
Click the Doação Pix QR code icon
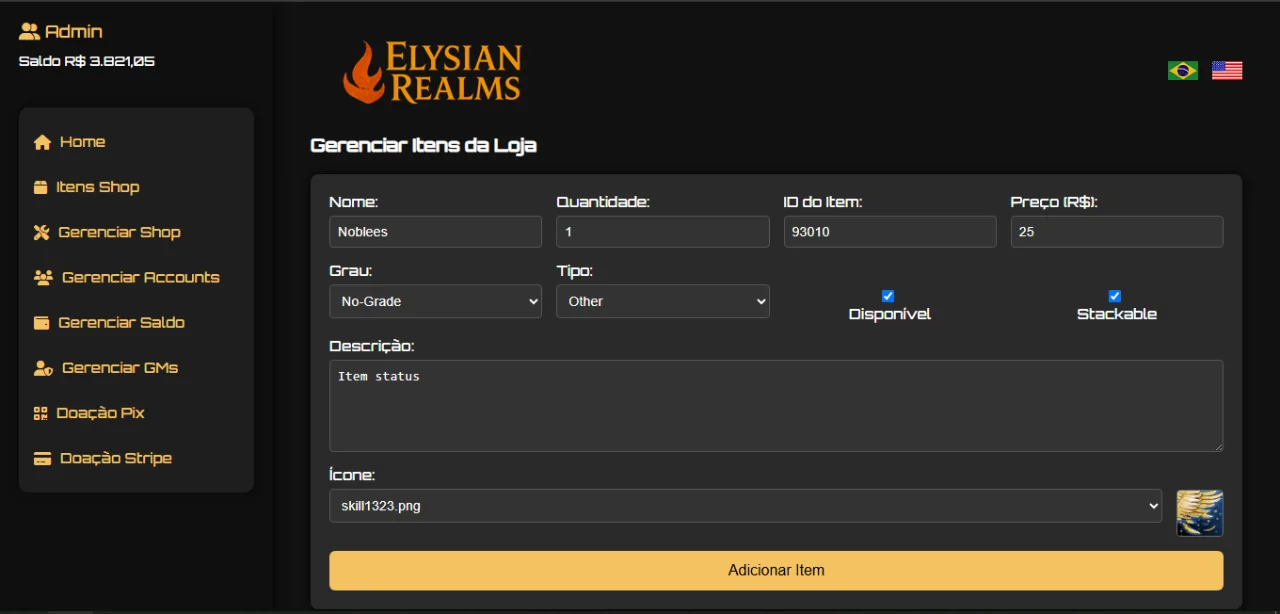tap(40, 413)
